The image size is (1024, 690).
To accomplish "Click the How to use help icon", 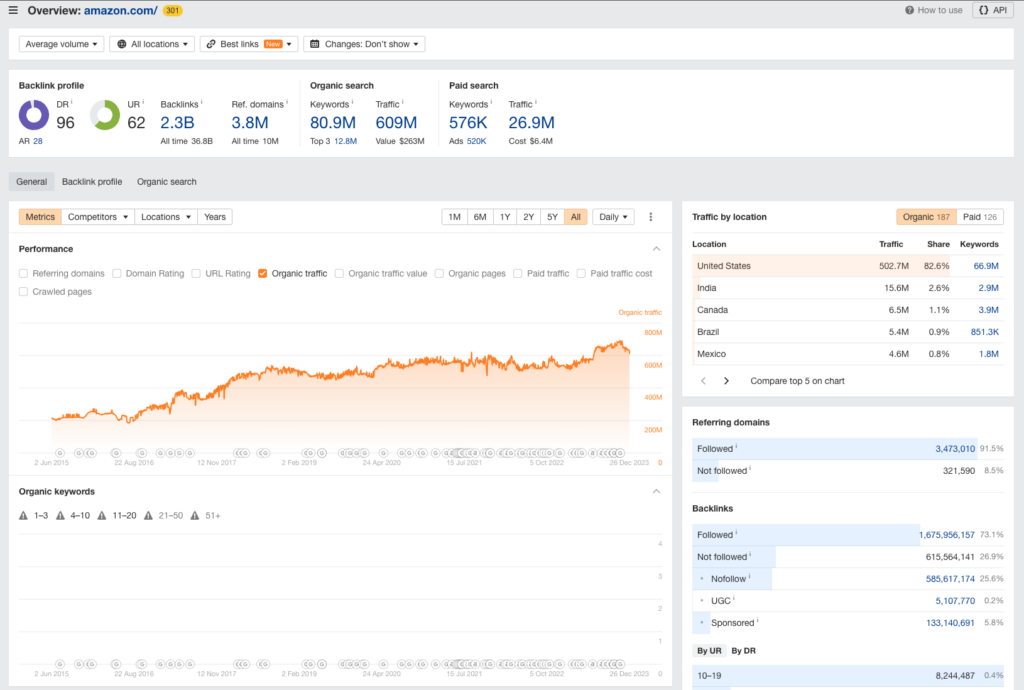I will [909, 10].
